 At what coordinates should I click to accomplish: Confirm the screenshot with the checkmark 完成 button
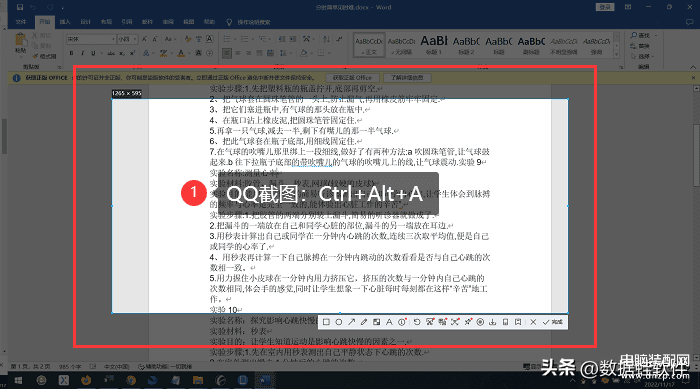click(553, 322)
